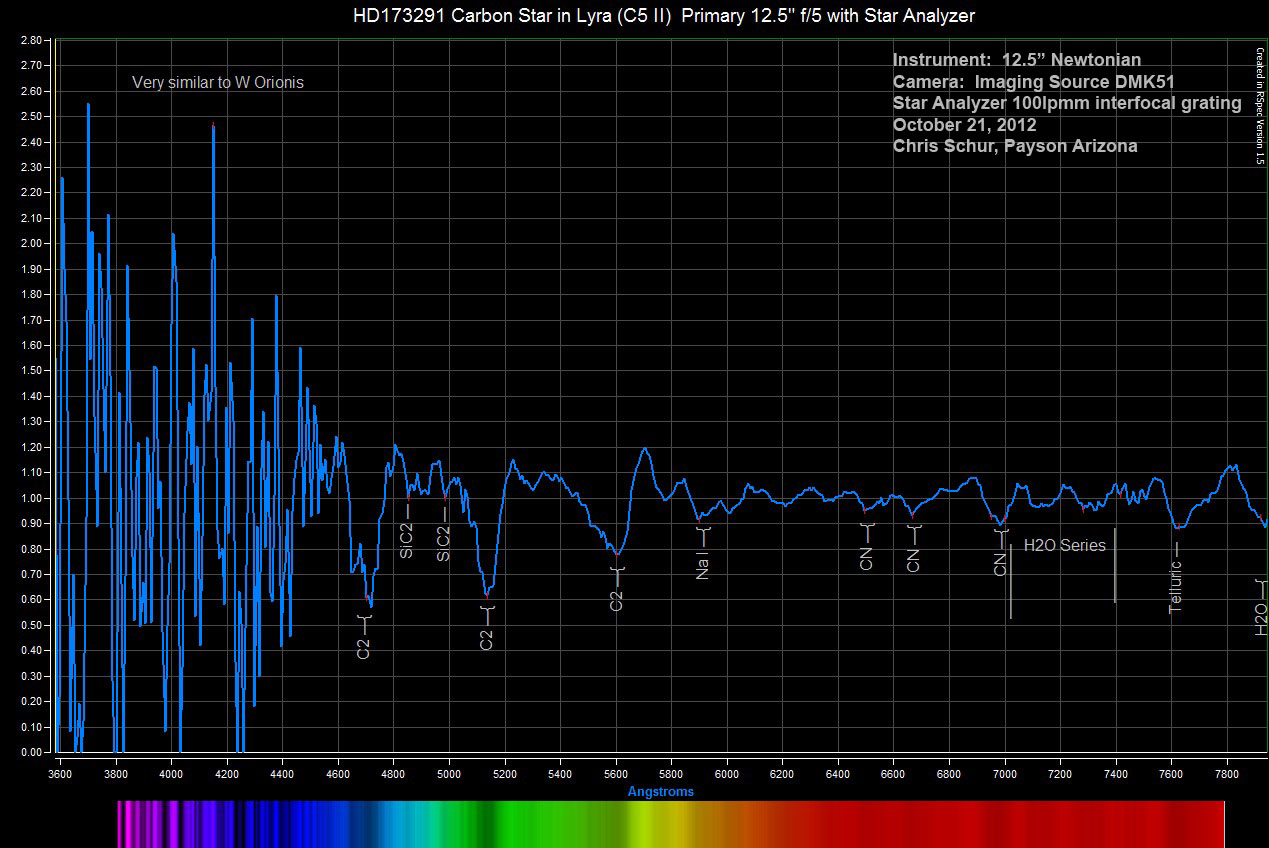Viewport: 1269px width, 848px height.
Task: Click the H2O Series label
Action: coord(1064,546)
